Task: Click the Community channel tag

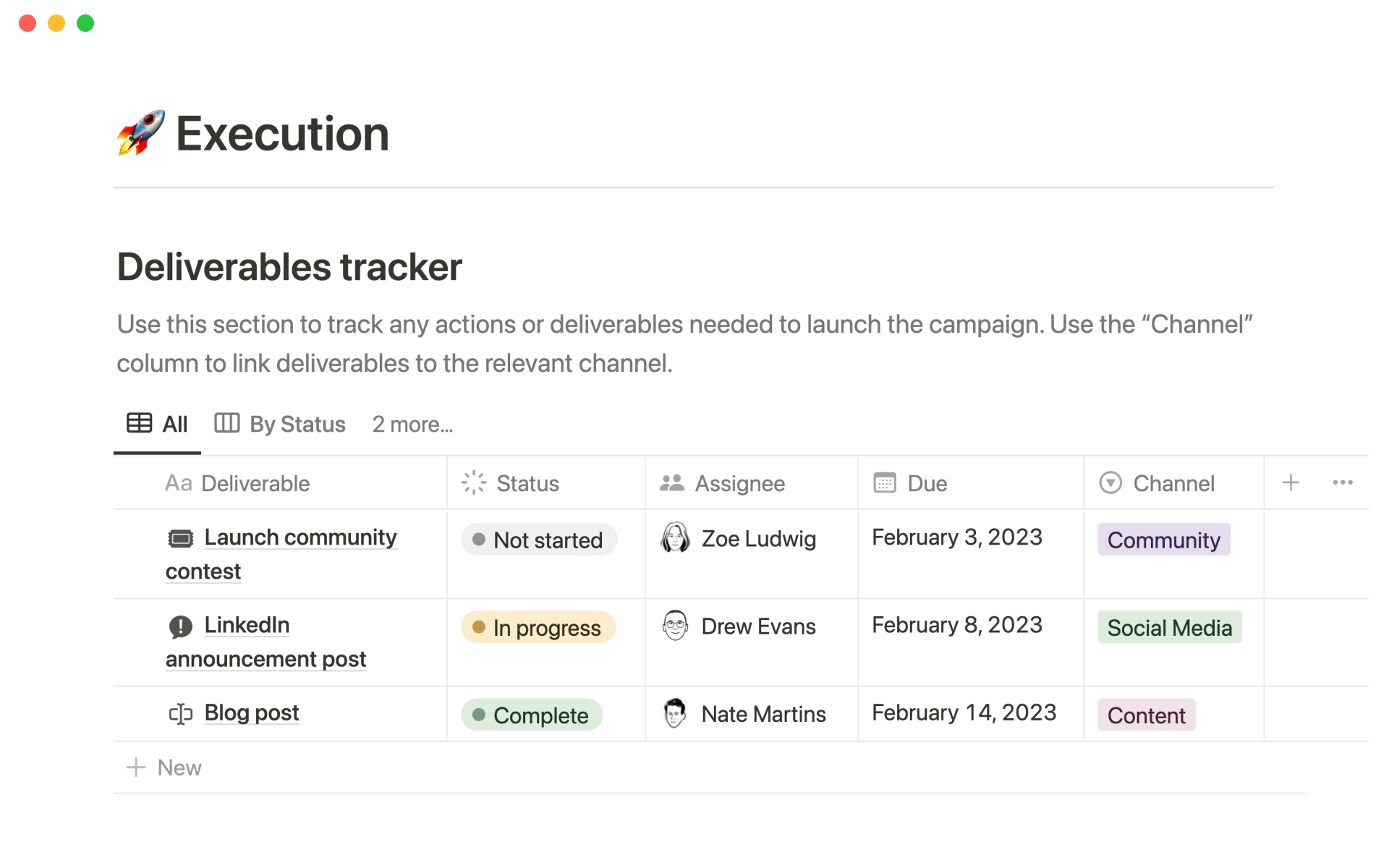Action: [x=1163, y=540]
